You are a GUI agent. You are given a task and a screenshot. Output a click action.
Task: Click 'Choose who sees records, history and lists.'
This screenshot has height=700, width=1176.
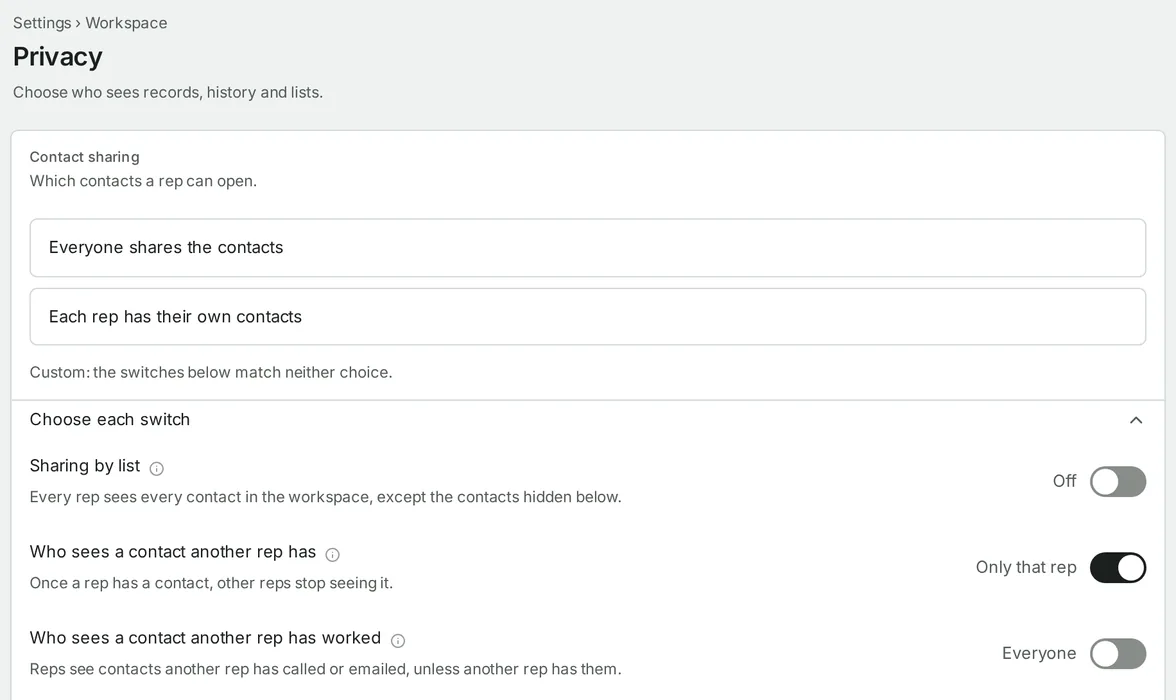168,92
